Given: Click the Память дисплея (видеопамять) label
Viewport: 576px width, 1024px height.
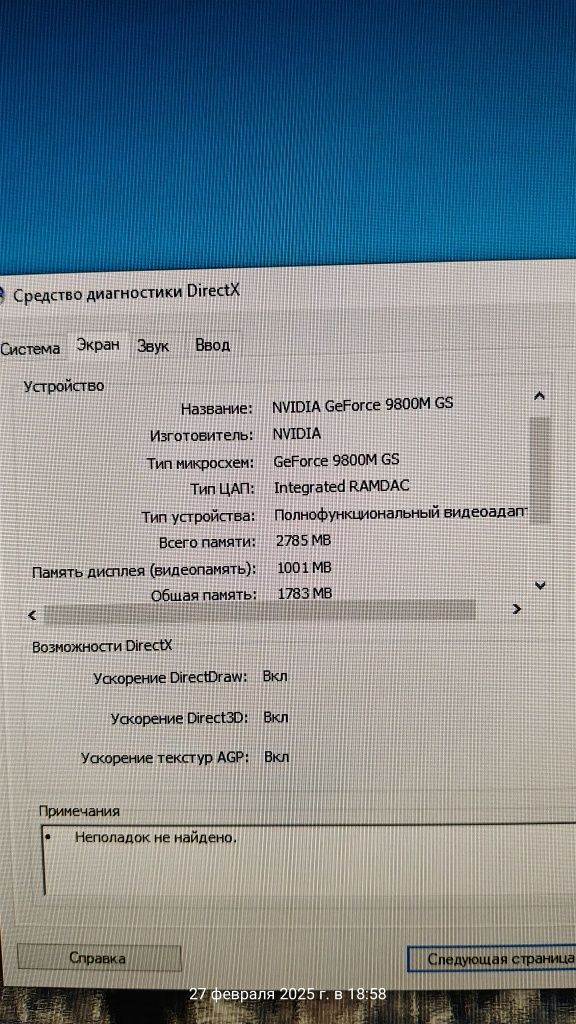Looking at the screenshot, I should click(144, 570).
